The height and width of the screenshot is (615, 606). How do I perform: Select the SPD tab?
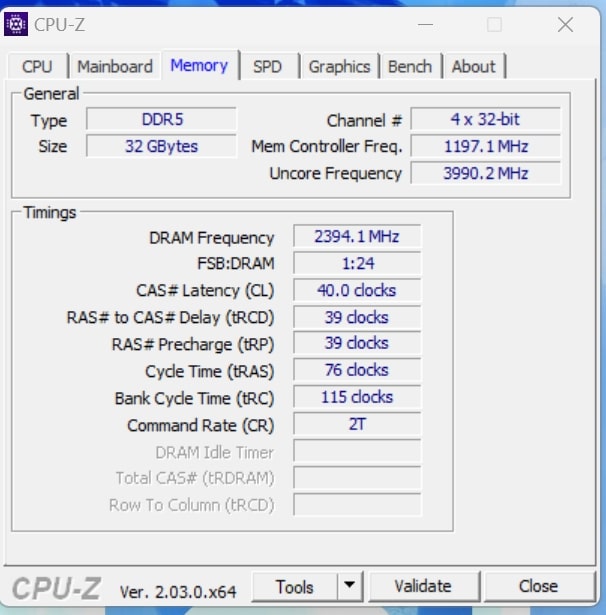pos(267,67)
